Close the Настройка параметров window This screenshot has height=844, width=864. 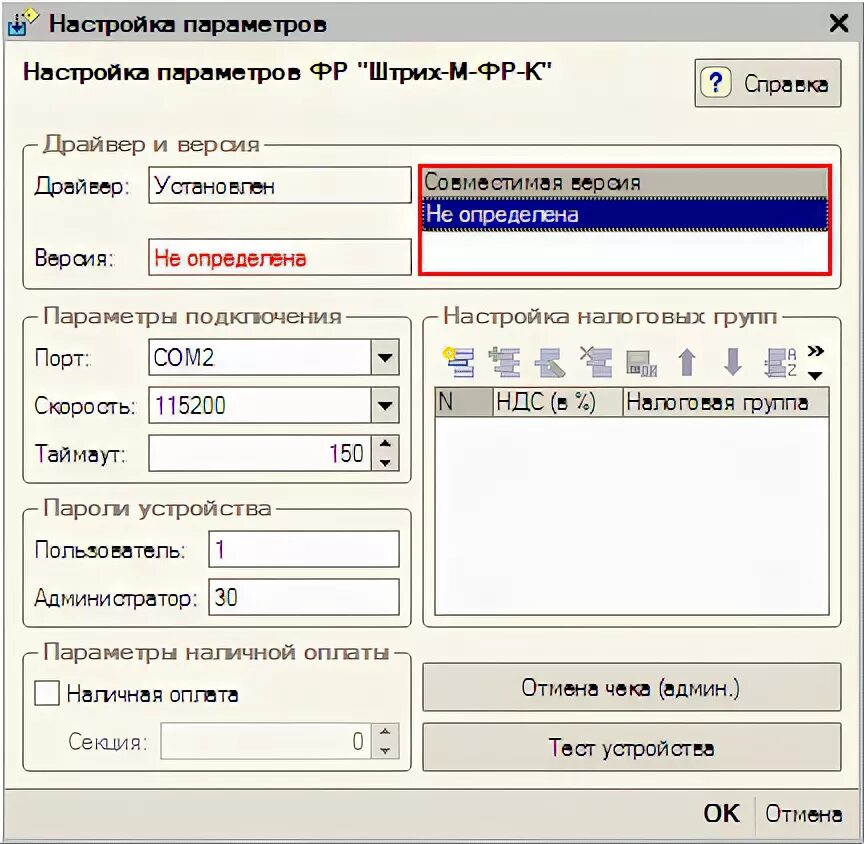pos(839,23)
